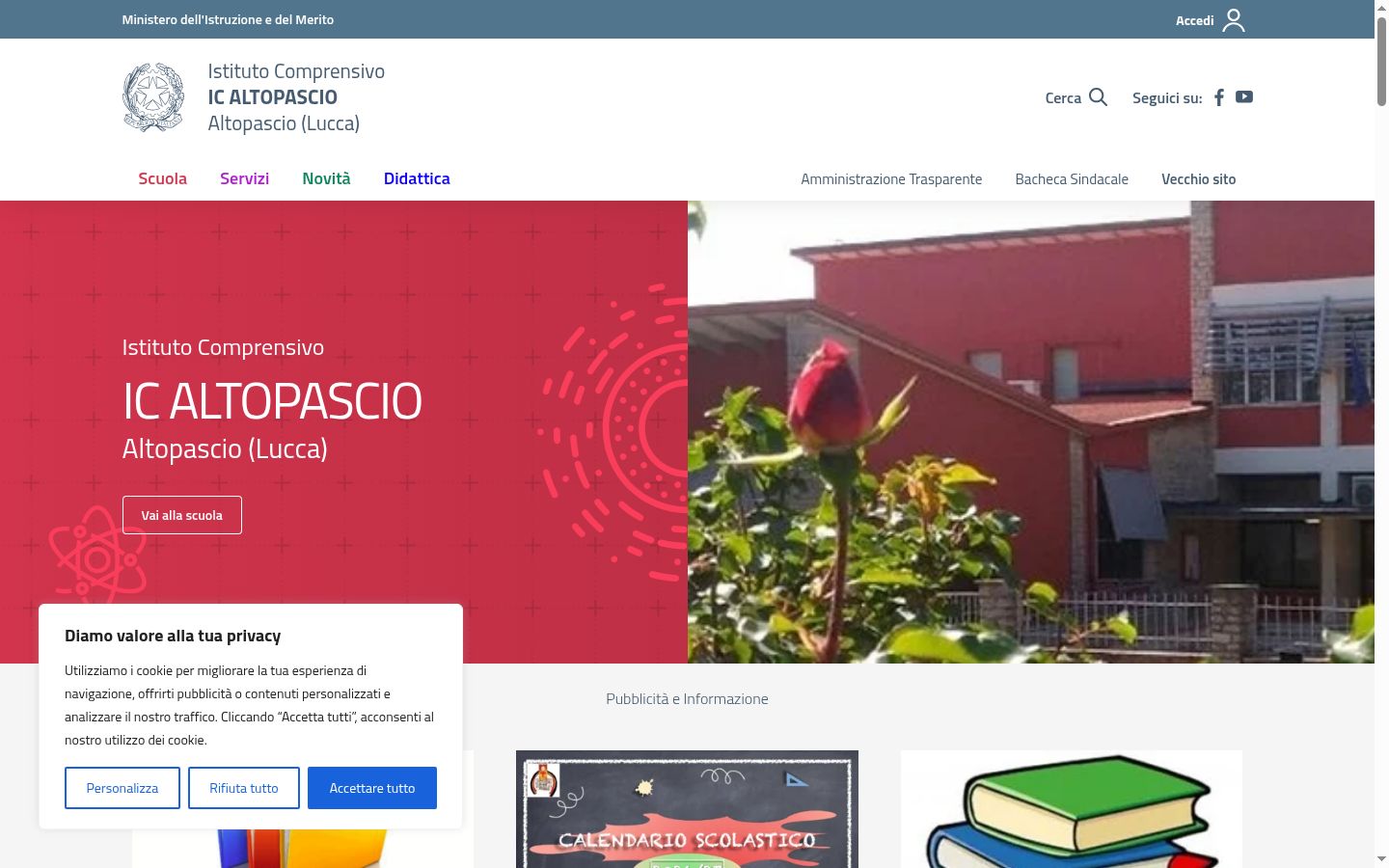Click Rifiuta tutto cookie button
Image resolution: width=1389 pixels, height=868 pixels.
(244, 788)
